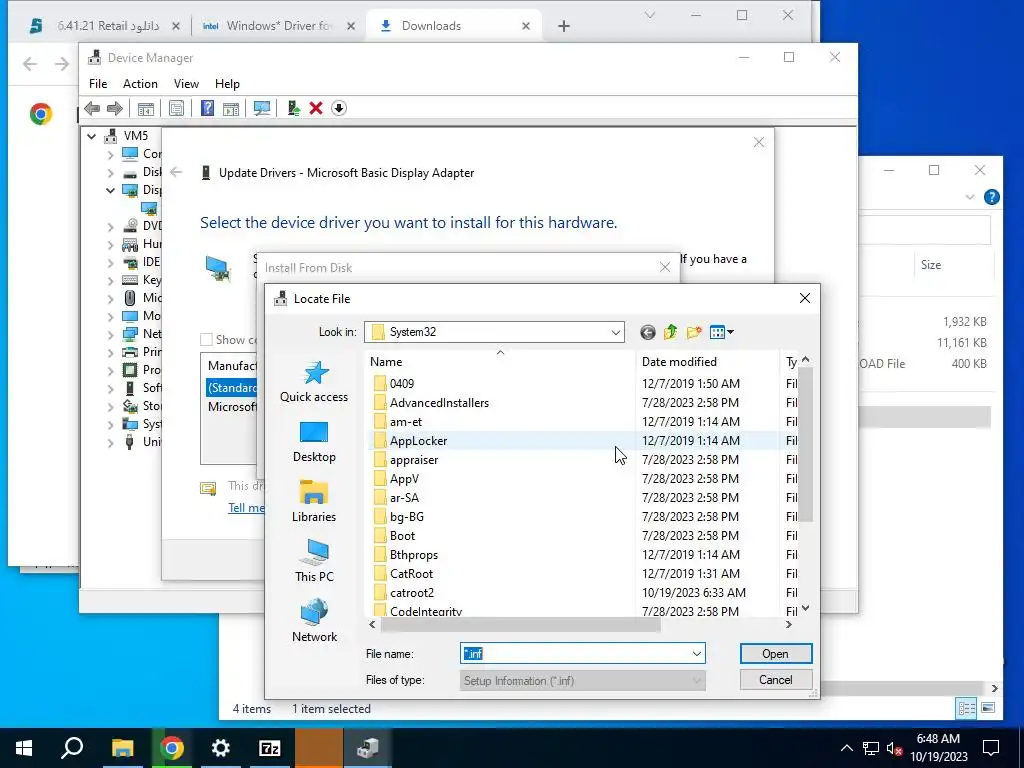Expand the DVD drives tree node

tap(110, 227)
